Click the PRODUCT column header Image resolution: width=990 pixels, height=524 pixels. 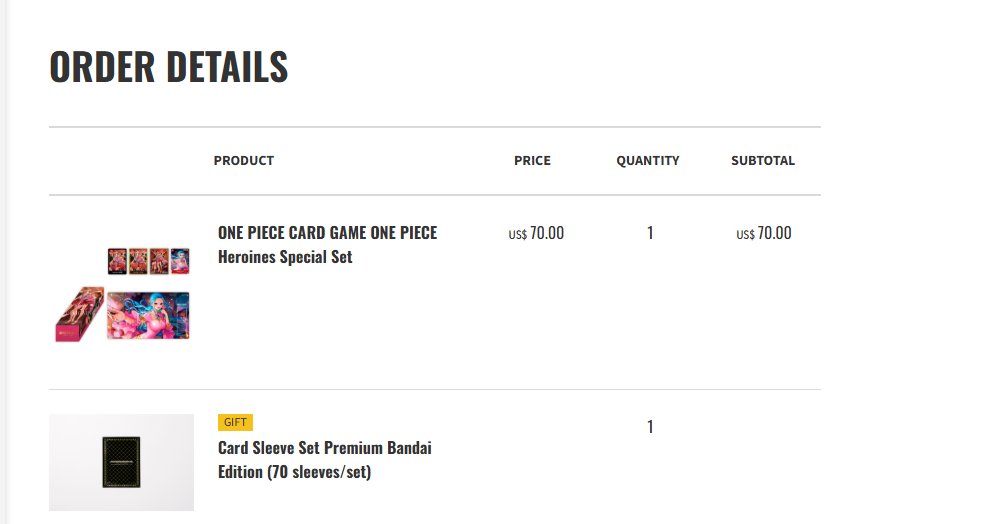click(244, 160)
